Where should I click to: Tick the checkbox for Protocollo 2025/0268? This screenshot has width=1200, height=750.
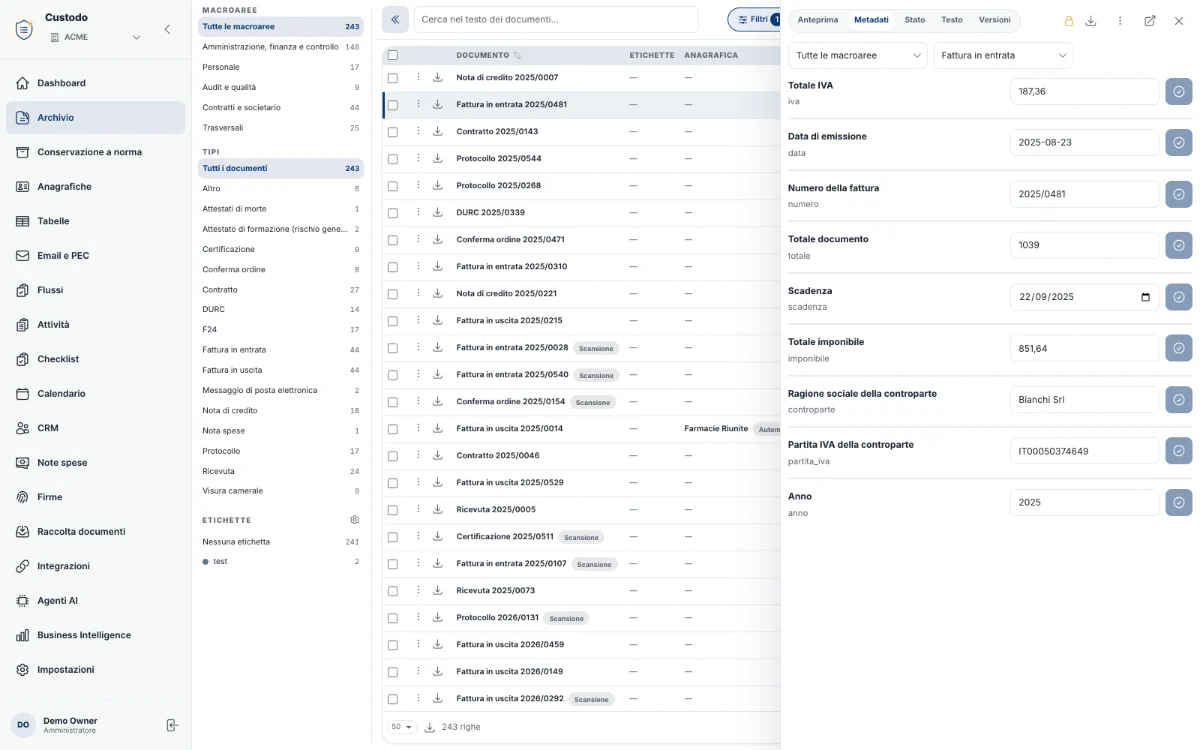click(393, 186)
